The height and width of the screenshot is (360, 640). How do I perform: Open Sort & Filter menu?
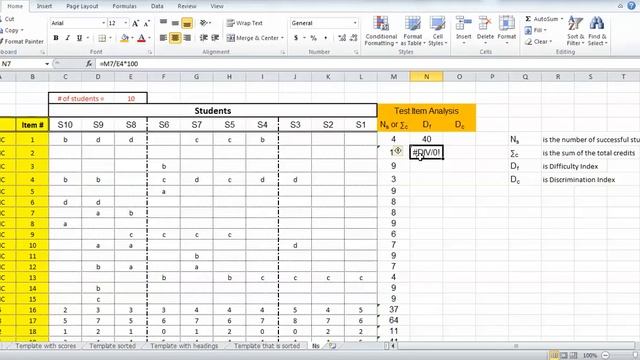point(575,31)
